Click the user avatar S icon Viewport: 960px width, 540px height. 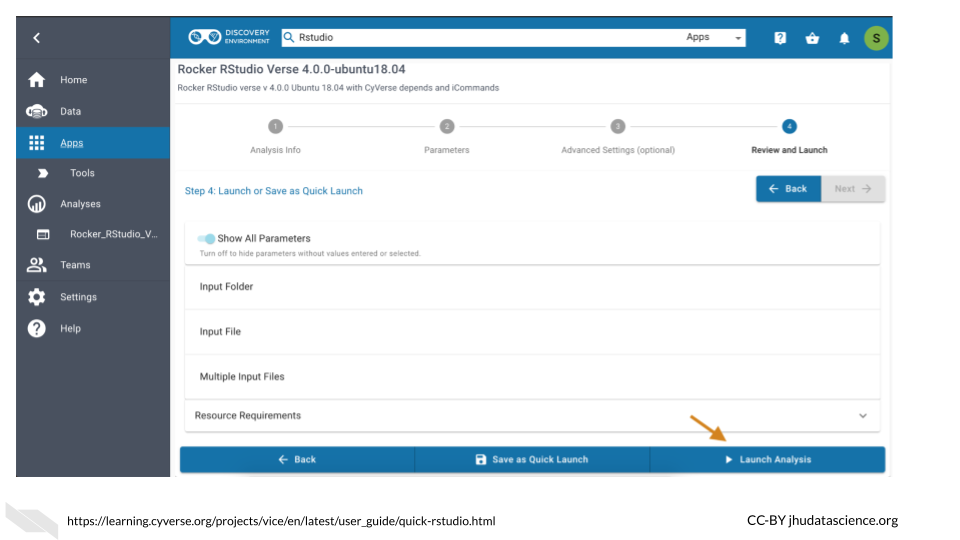click(x=876, y=38)
